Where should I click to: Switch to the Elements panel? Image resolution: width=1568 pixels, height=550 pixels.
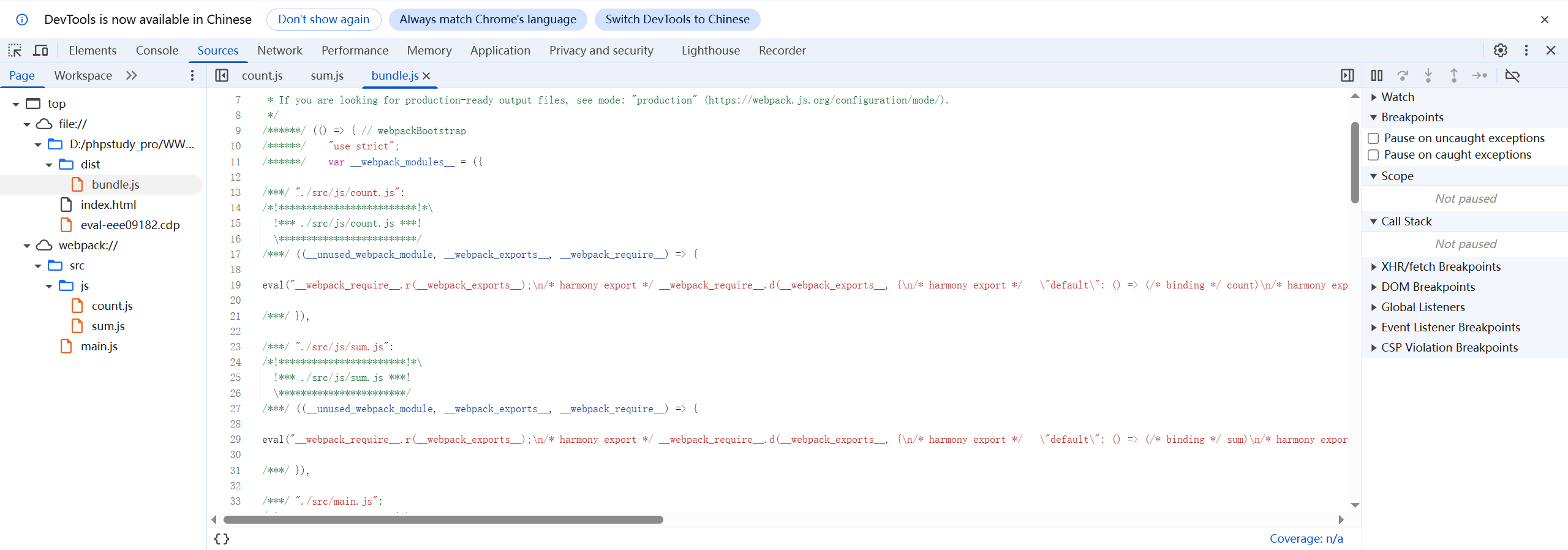point(92,50)
